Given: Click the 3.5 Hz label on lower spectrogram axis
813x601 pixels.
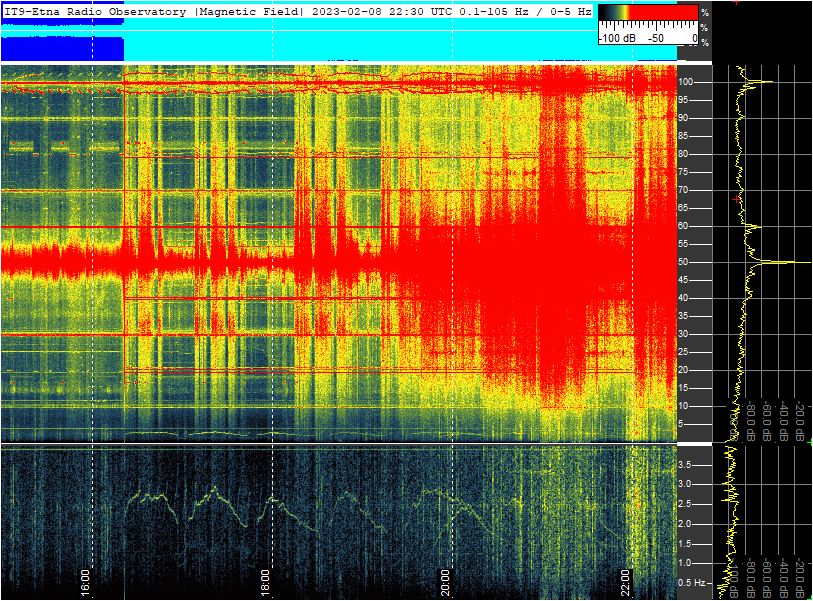Looking at the screenshot, I should [x=687, y=465].
